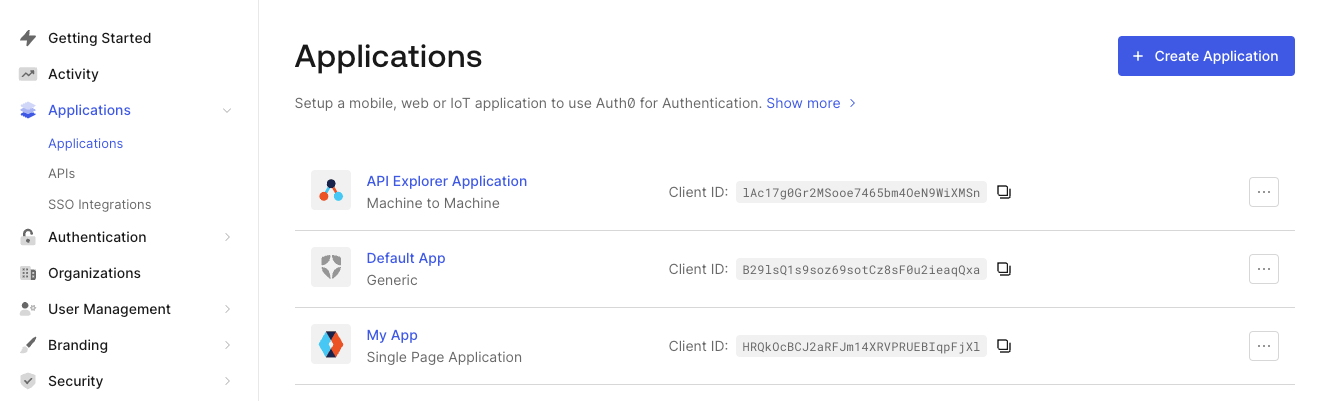The height and width of the screenshot is (401, 1326).
Task: Expand the User Management section chevron
Action: click(x=227, y=309)
